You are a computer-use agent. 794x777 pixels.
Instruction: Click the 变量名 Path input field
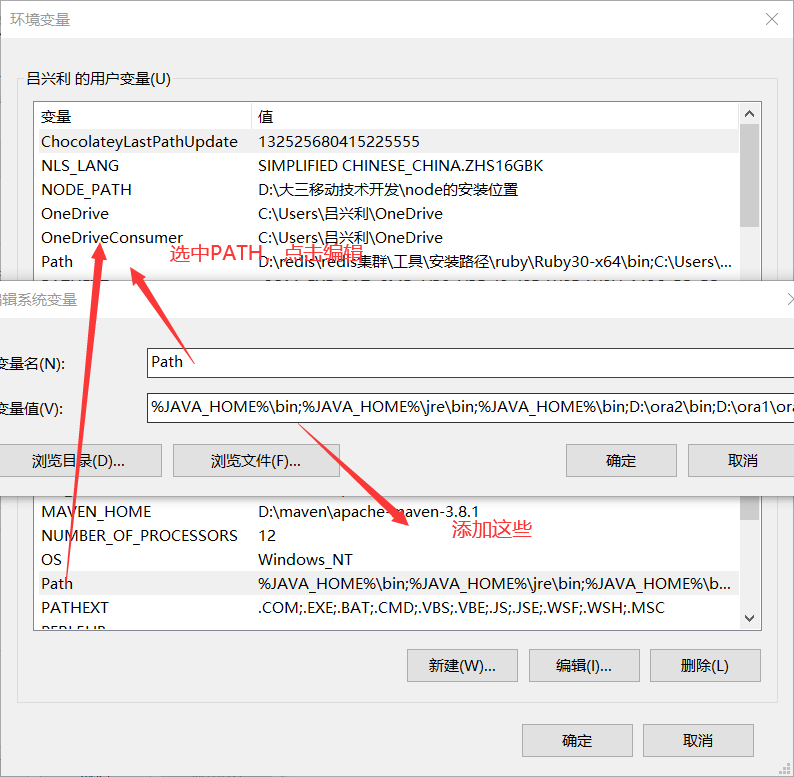[470, 363]
